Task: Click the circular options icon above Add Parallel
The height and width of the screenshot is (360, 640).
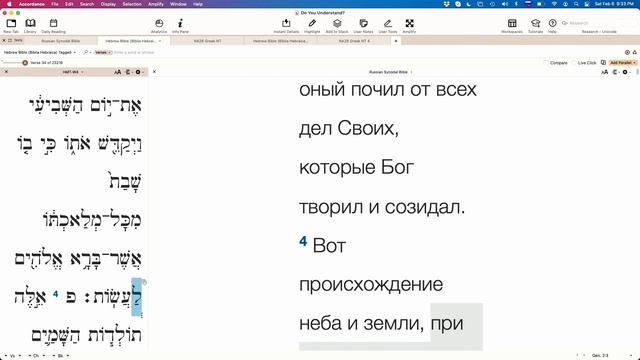Action: (627, 52)
